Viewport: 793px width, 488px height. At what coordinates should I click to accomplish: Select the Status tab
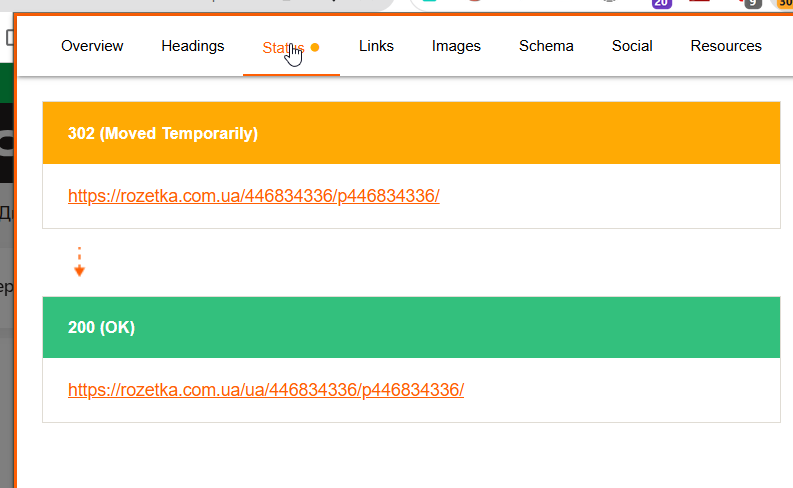[x=291, y=48]
